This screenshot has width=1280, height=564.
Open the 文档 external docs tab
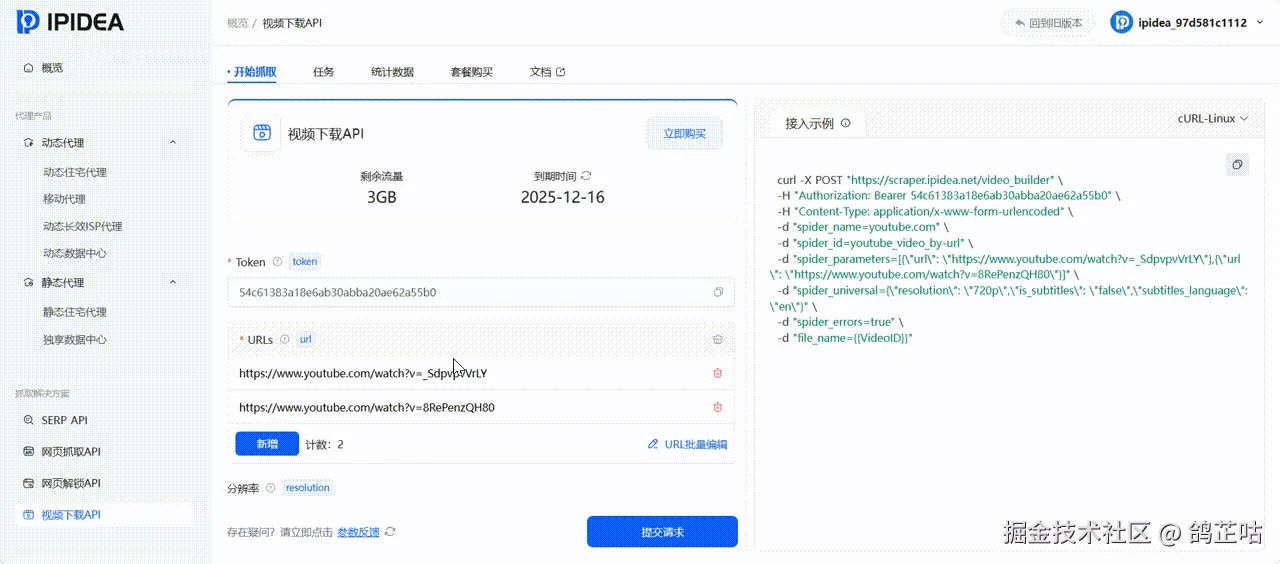pyautogui.click(x=547, y=72)
